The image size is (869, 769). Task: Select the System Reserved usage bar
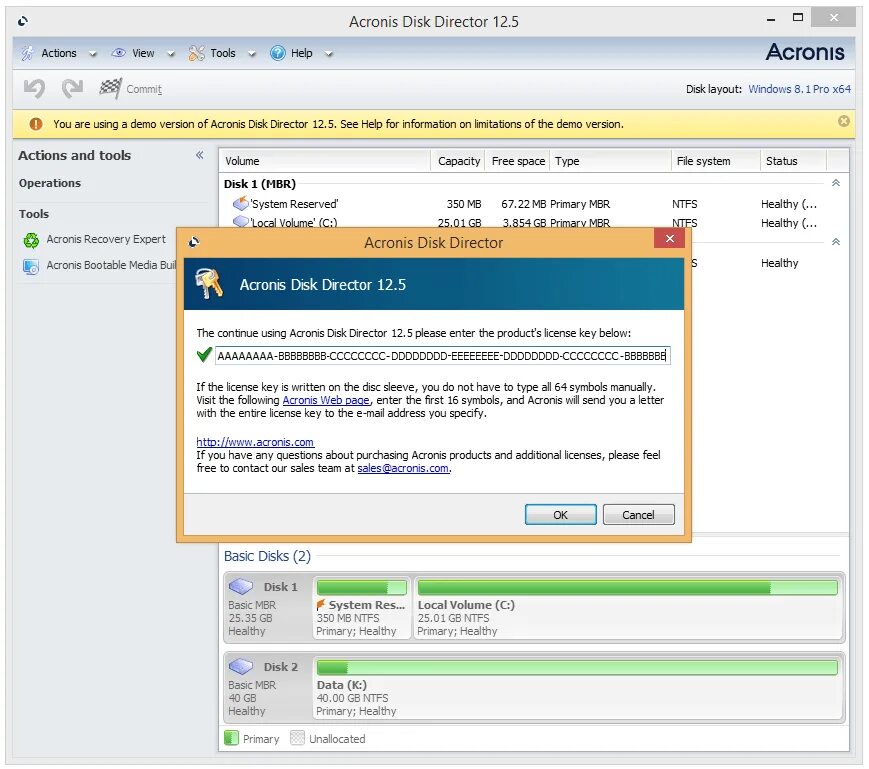[362, 587]
